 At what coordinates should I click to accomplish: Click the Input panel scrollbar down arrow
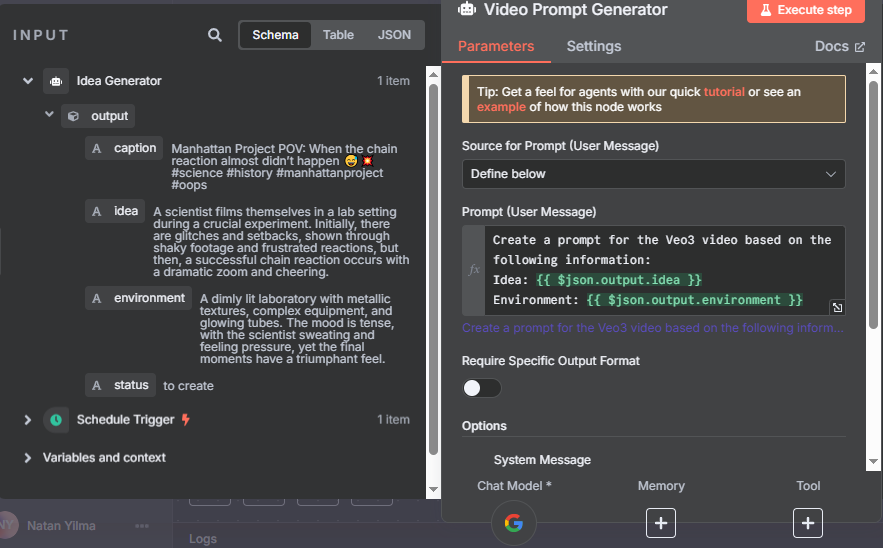pyautogui.click(x=433, y=489)
